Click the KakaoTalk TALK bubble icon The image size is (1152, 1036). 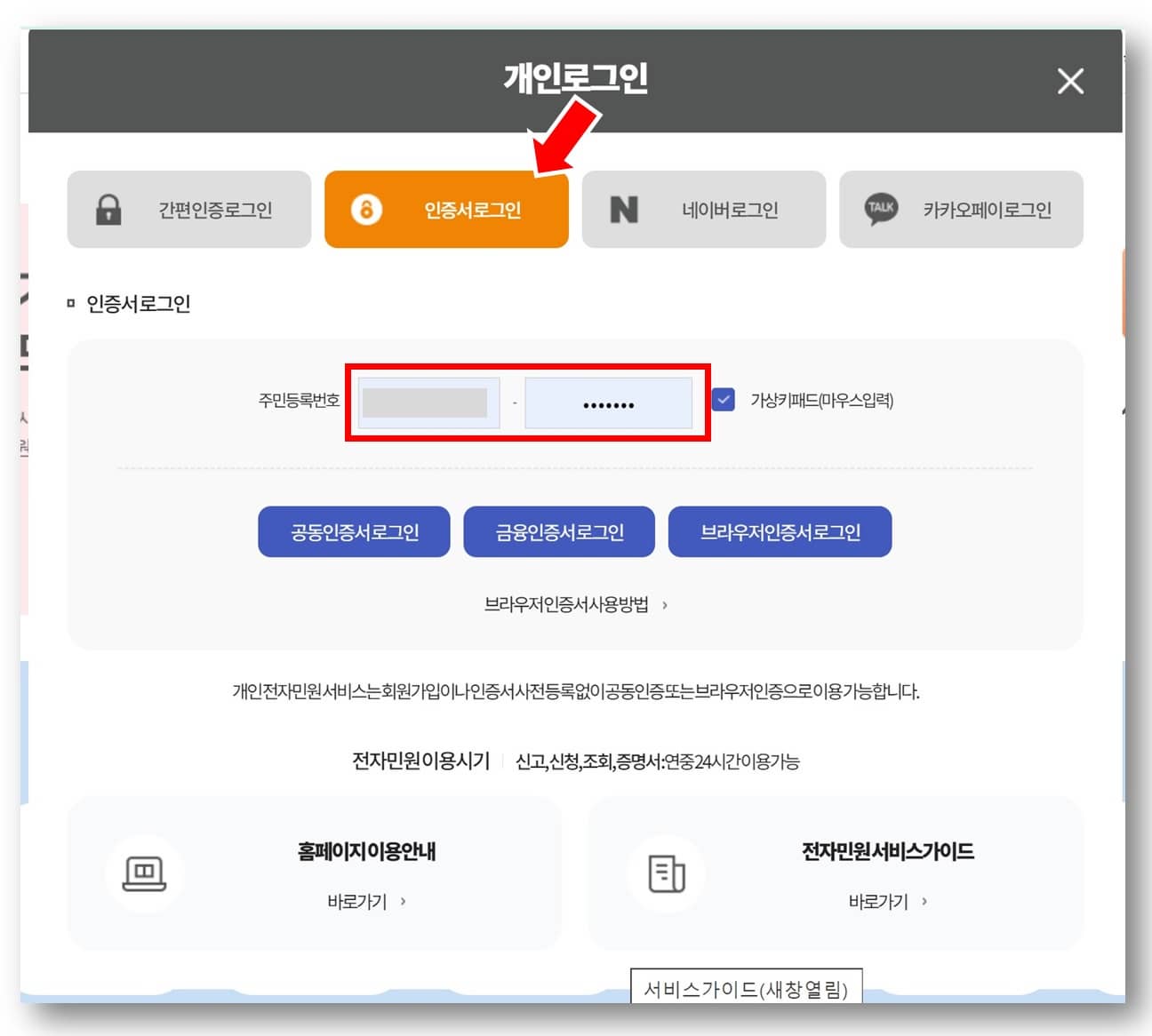pos(881,210)
